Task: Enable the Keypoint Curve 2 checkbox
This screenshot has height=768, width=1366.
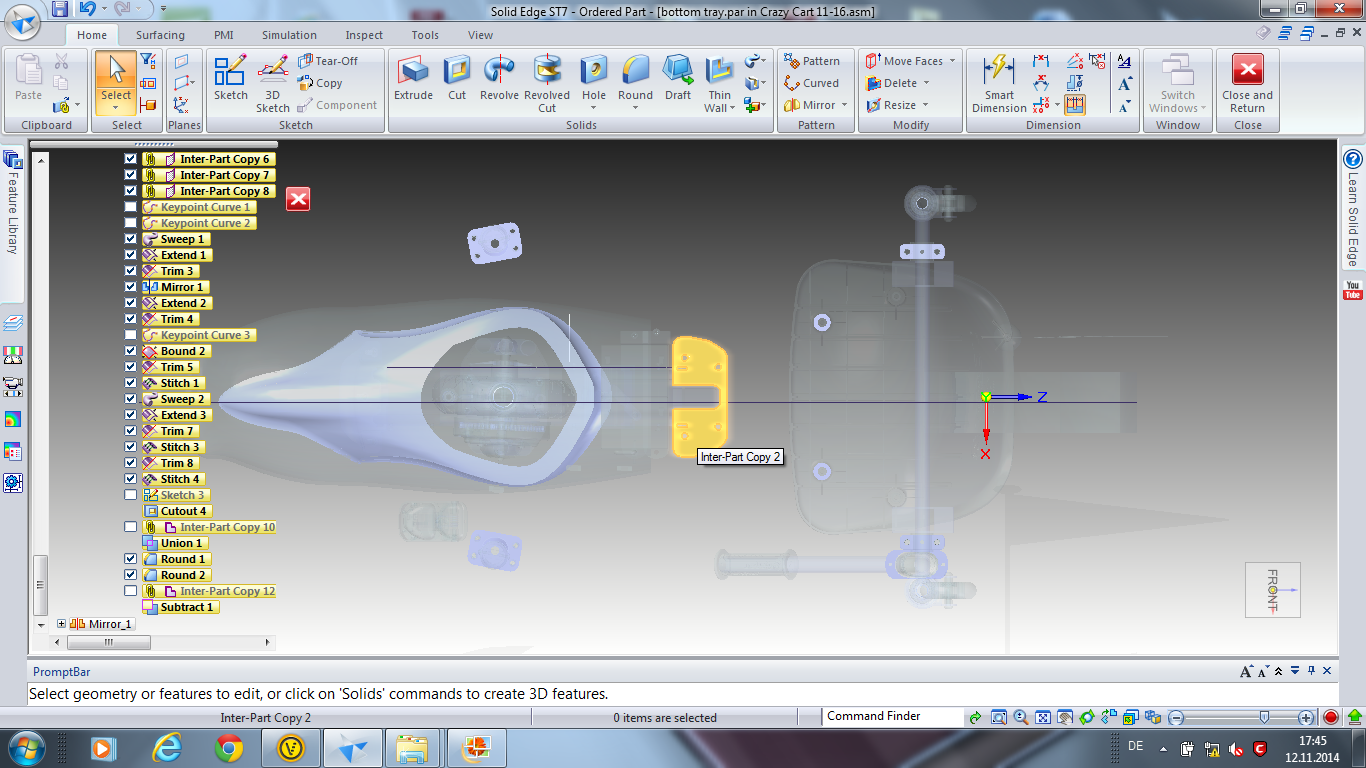Action: (x=130, y=223)
